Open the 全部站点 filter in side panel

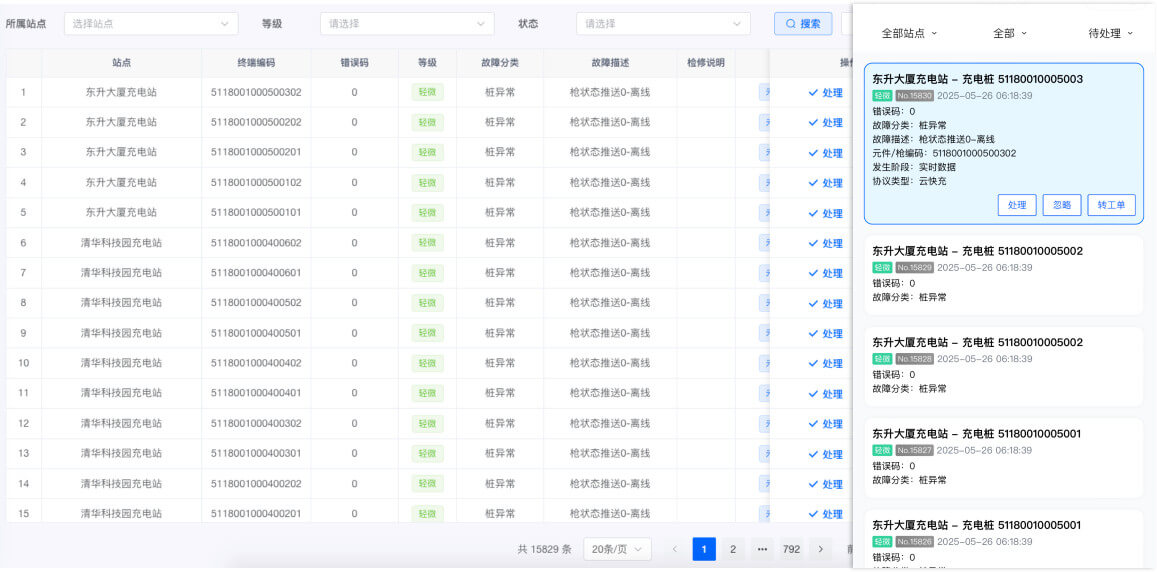909,33
